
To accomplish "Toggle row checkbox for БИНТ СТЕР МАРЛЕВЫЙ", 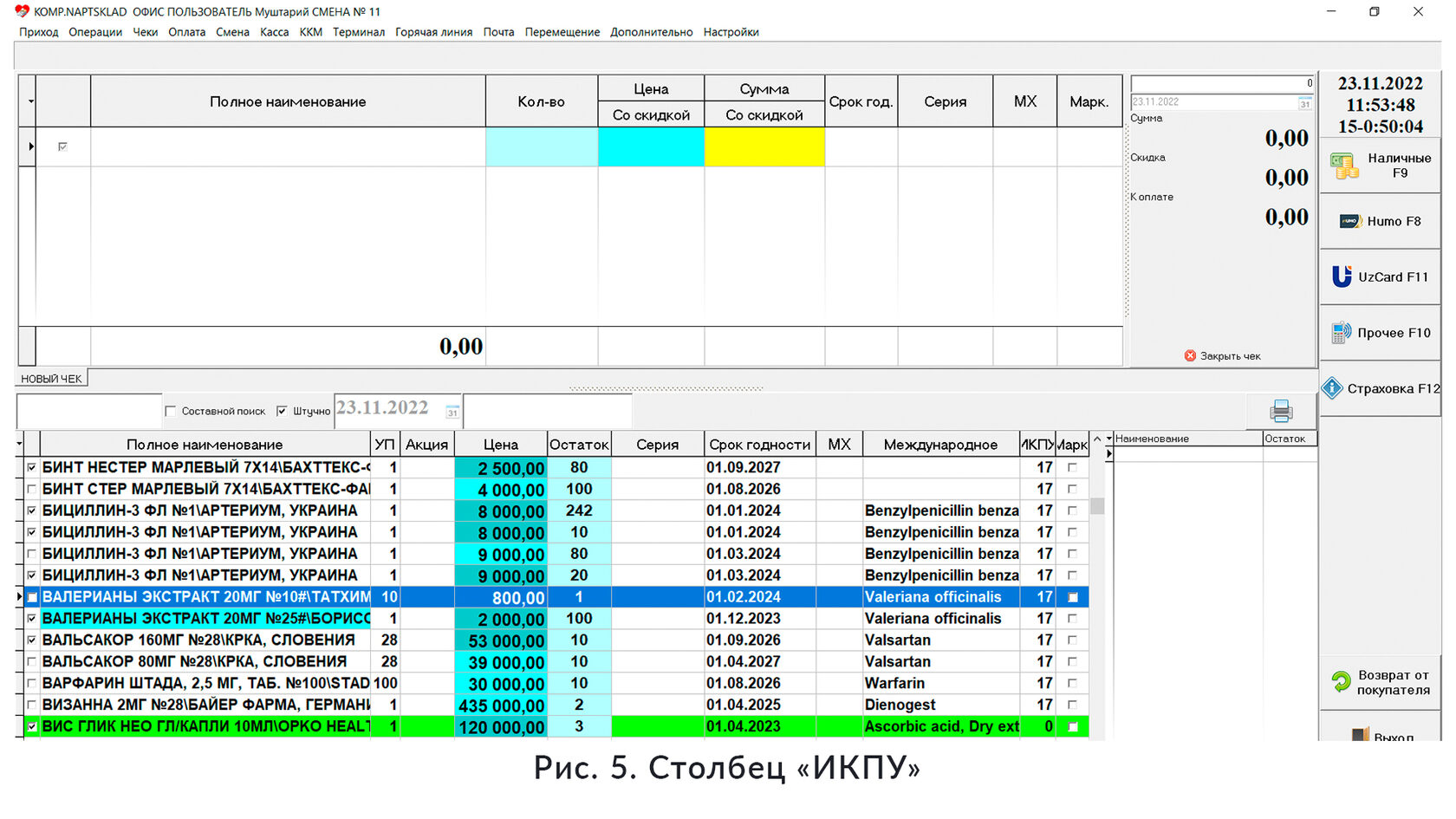I will [x=32, y=490].
